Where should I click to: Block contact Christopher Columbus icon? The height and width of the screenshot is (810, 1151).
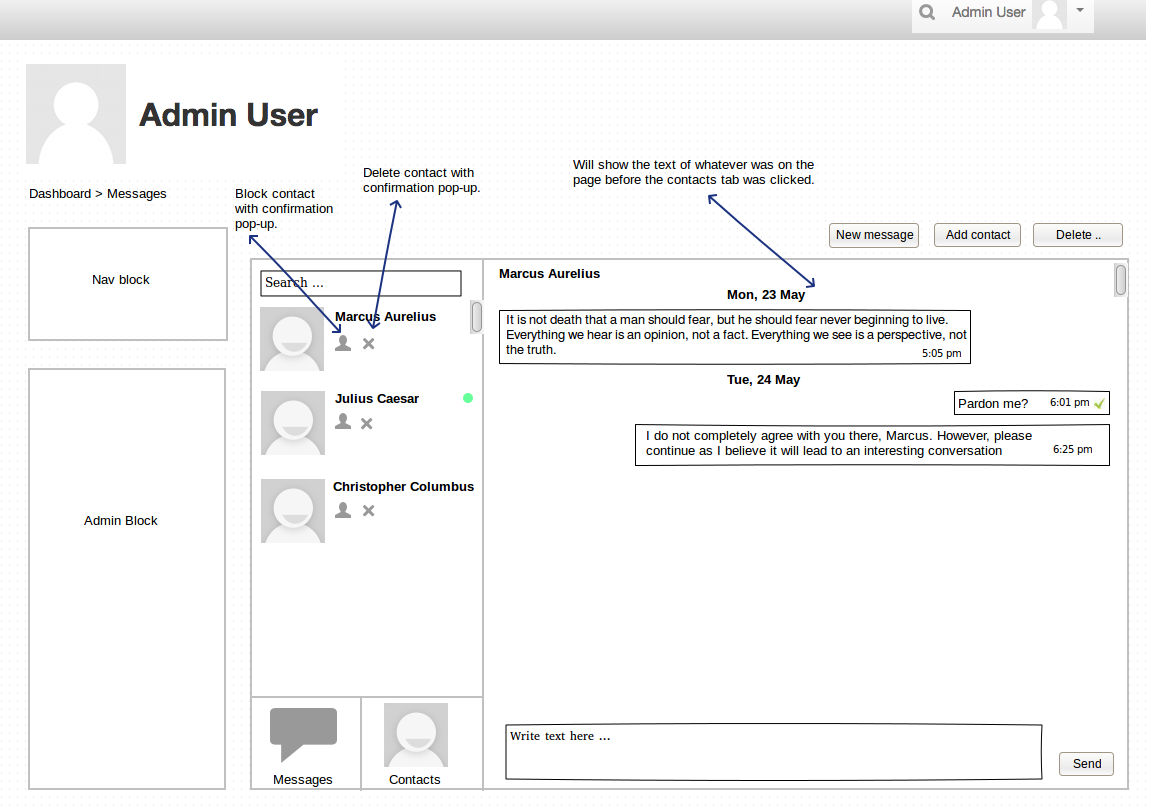(343, 510)
